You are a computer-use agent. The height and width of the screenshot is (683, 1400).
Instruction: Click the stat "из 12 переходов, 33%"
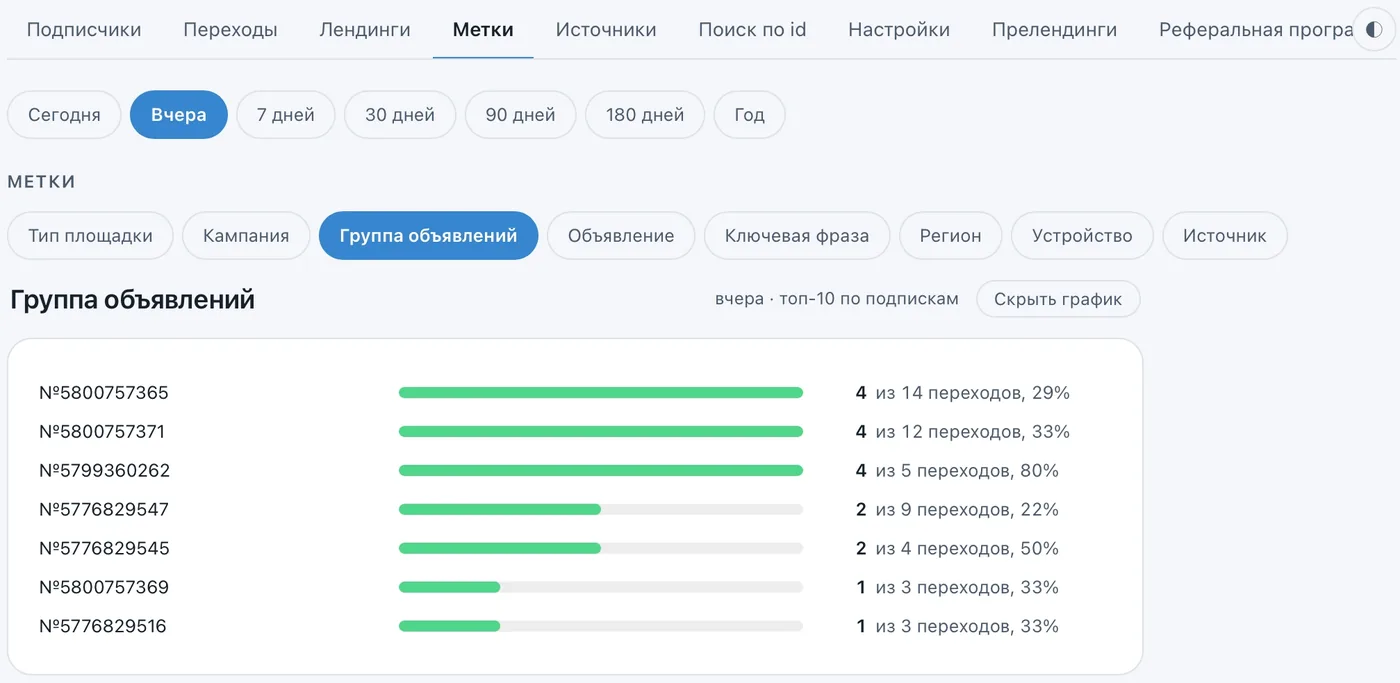(x=973, y=432)
